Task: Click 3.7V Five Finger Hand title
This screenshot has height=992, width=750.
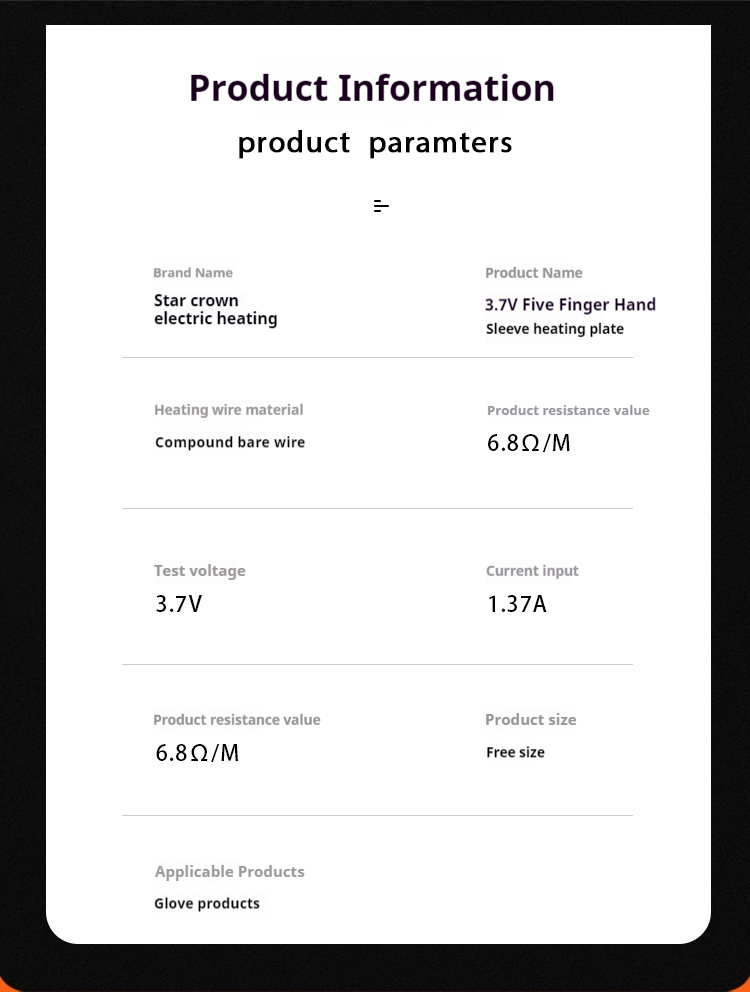Action: click(x=570, y=305)
